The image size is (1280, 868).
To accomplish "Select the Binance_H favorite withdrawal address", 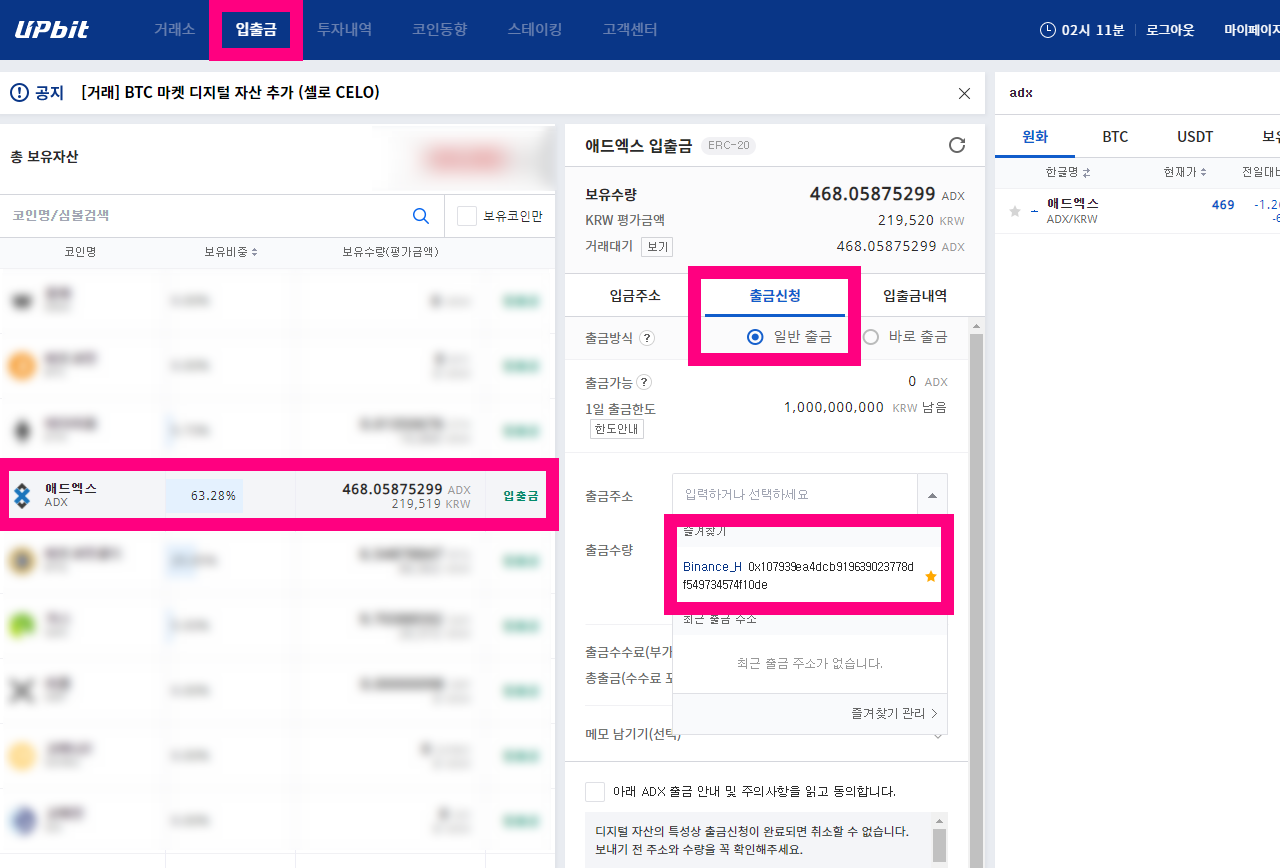I will 809,575.
